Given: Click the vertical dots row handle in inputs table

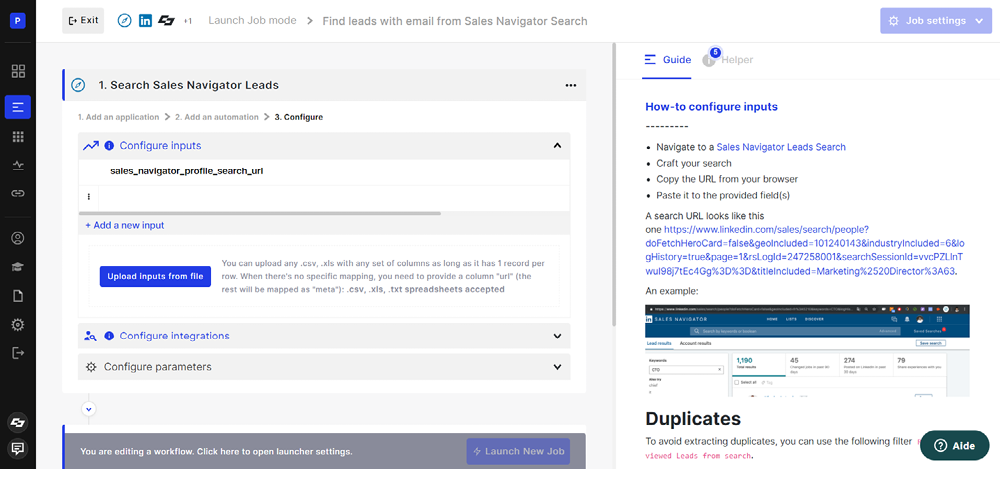Looking at the screenshot, I should [89, 197].
